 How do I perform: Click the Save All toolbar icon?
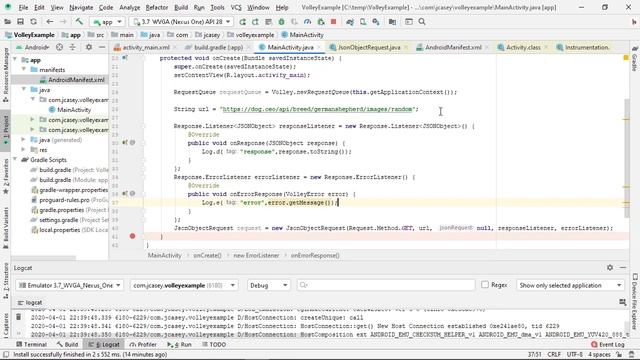(x=20, y=22)
